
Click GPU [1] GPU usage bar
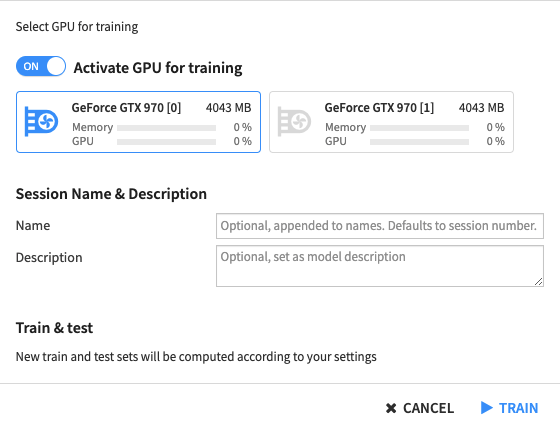click(x=419, y=142)
